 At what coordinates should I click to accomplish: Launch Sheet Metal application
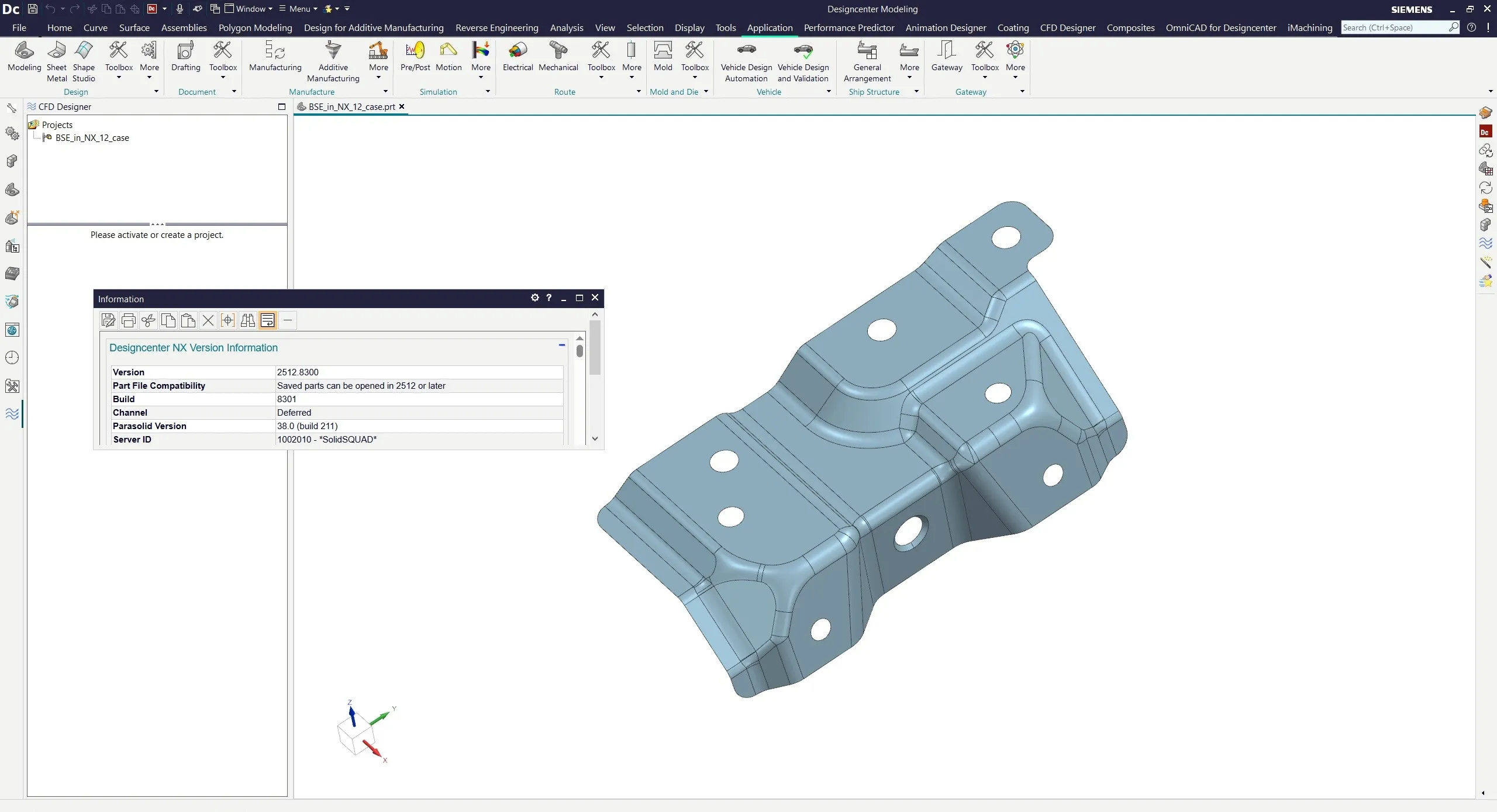pyautogui.click(x=57, y=61)
